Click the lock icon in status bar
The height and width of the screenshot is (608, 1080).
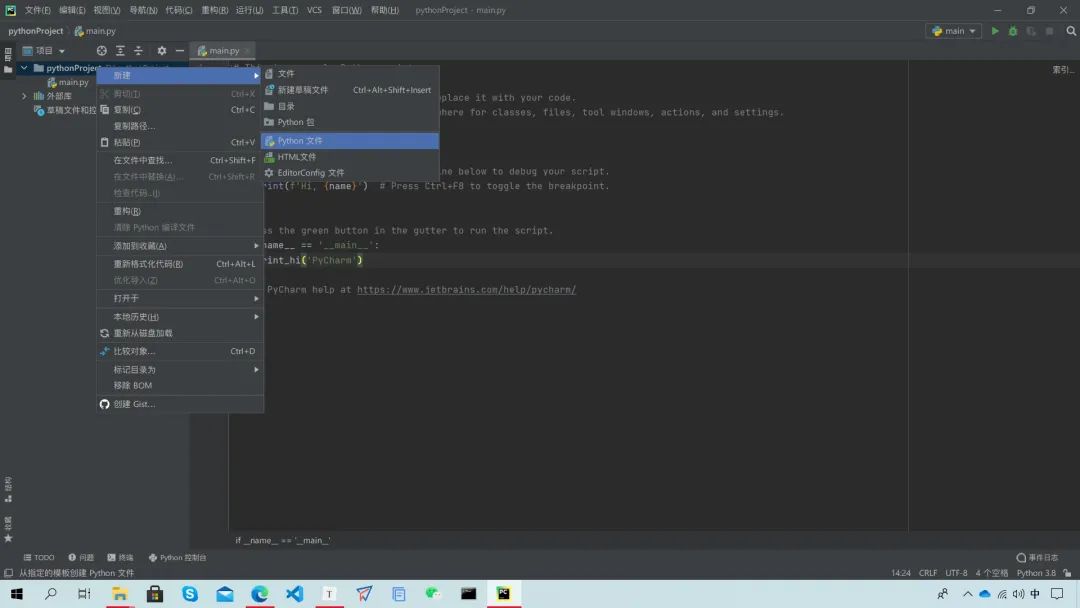tap(1067, 573)
